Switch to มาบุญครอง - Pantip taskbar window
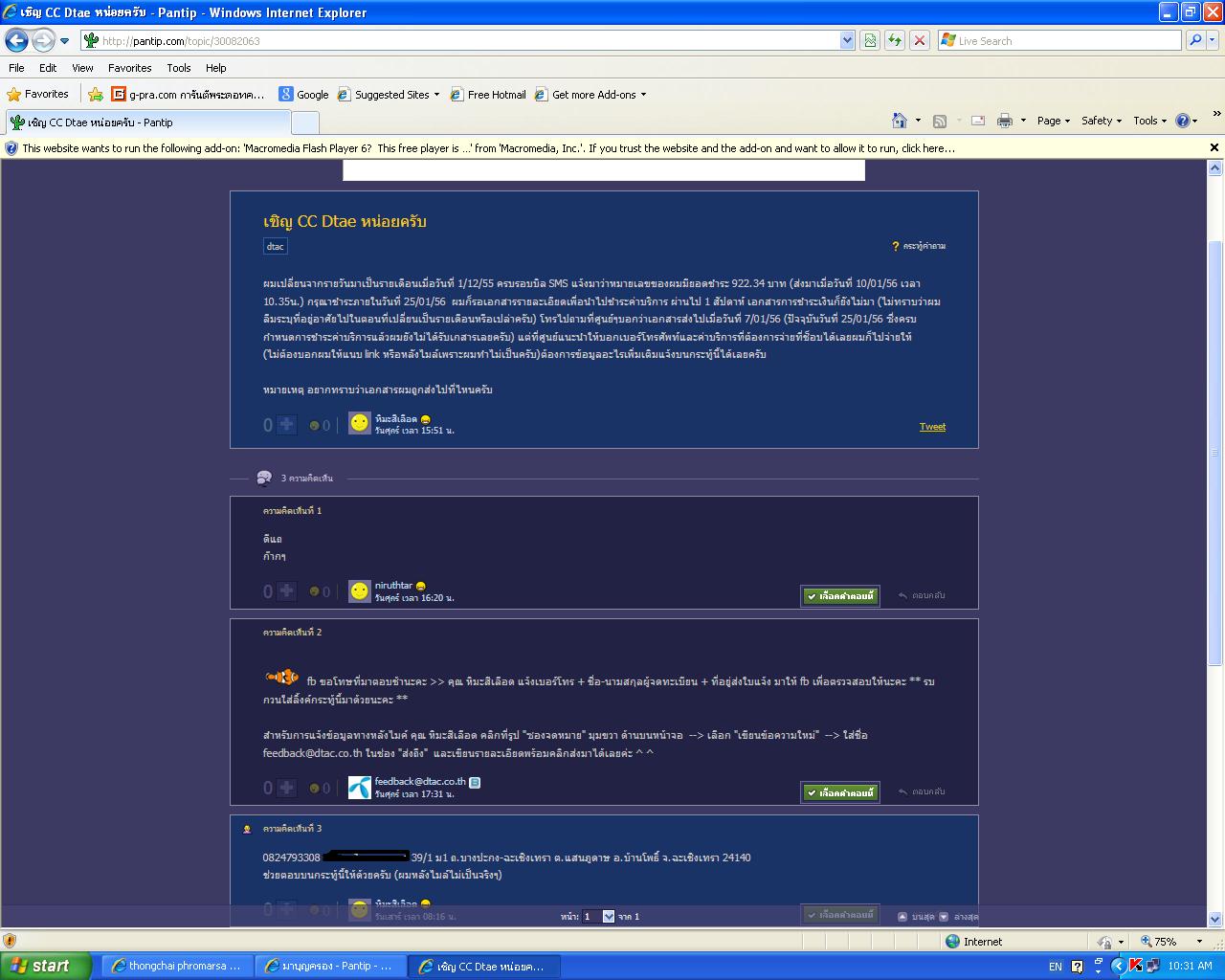The width and height of the screenshot is (1225, 980). pyautogui.click(x=330, y=966)
